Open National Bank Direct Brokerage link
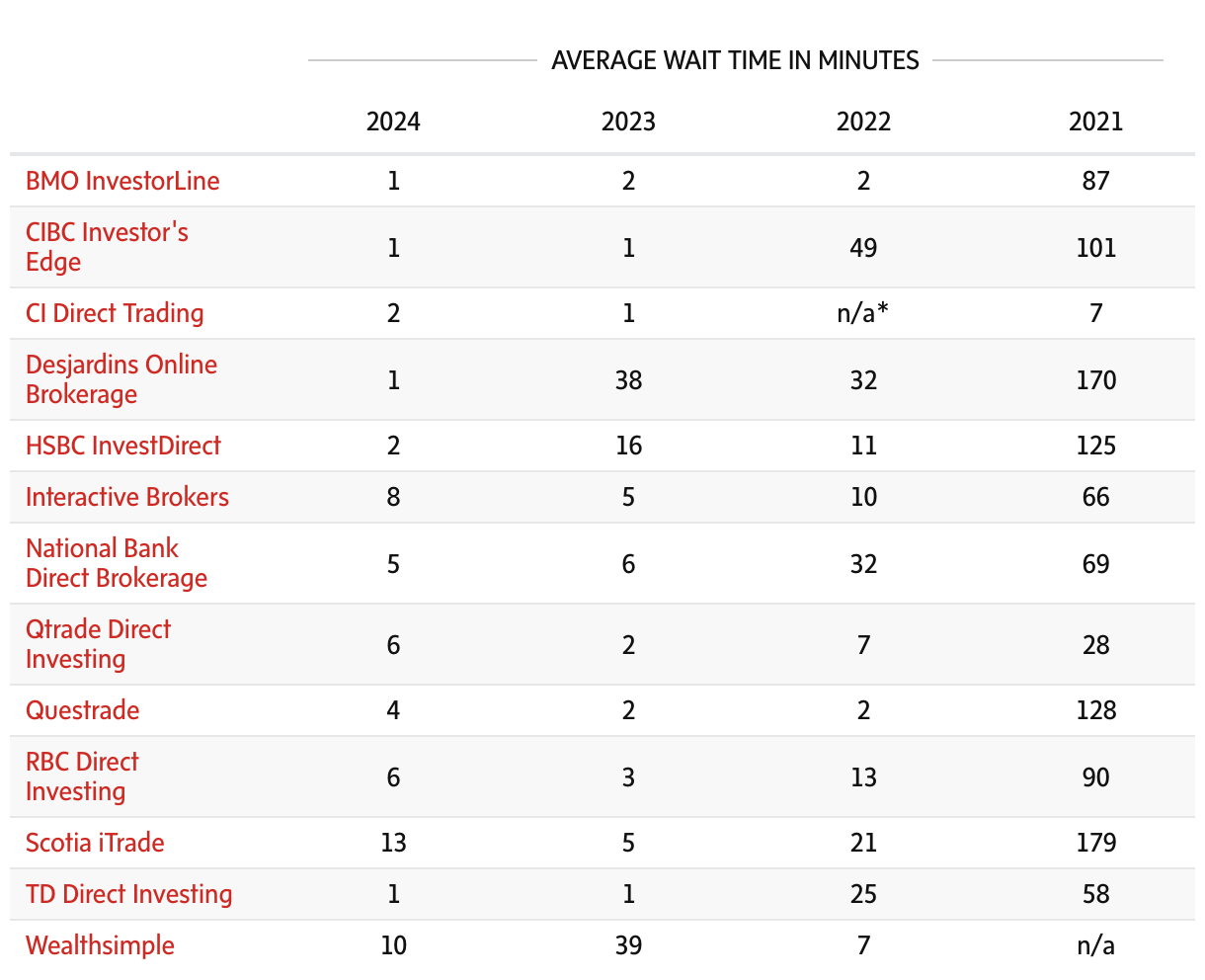 coord(117,563)
